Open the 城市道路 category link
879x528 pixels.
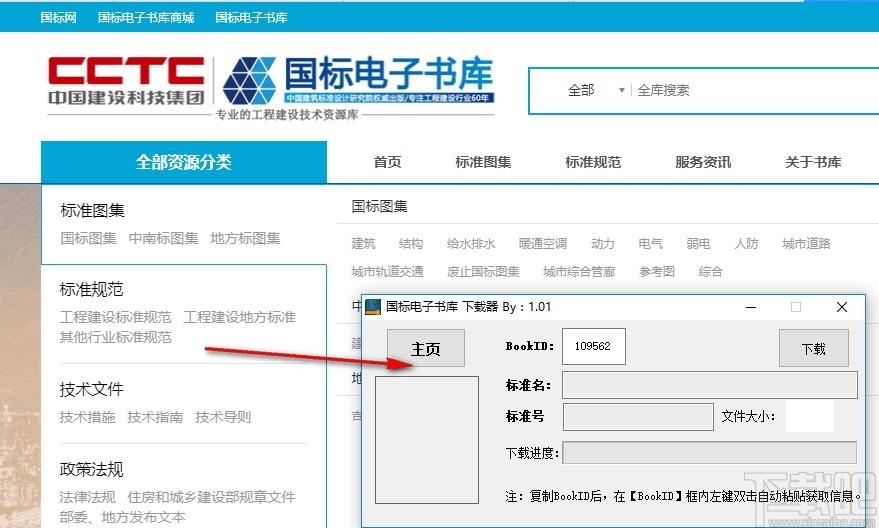point(806,244)
